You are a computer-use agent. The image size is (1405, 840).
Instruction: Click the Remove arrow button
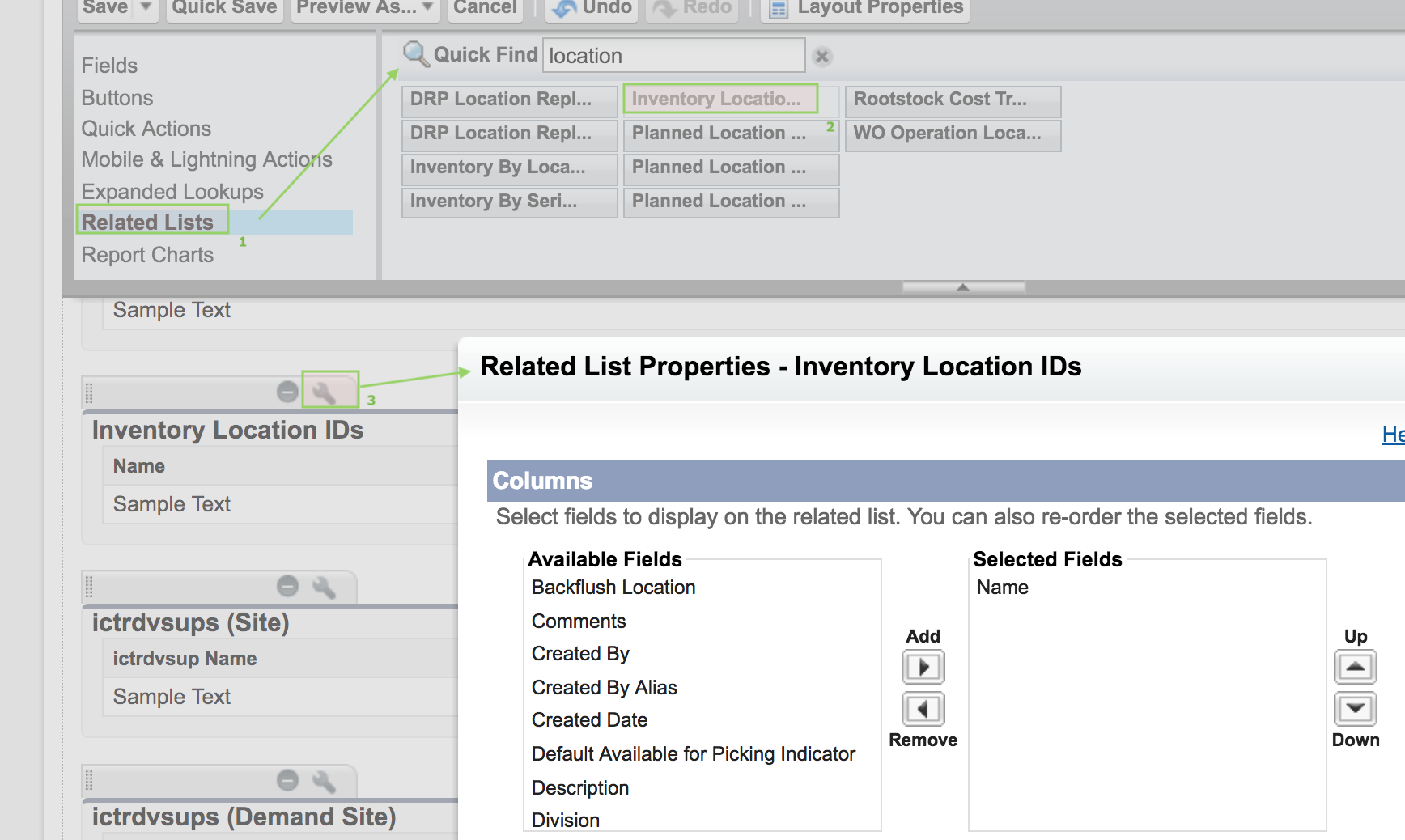pyautogui.click(x=923, y=710)
